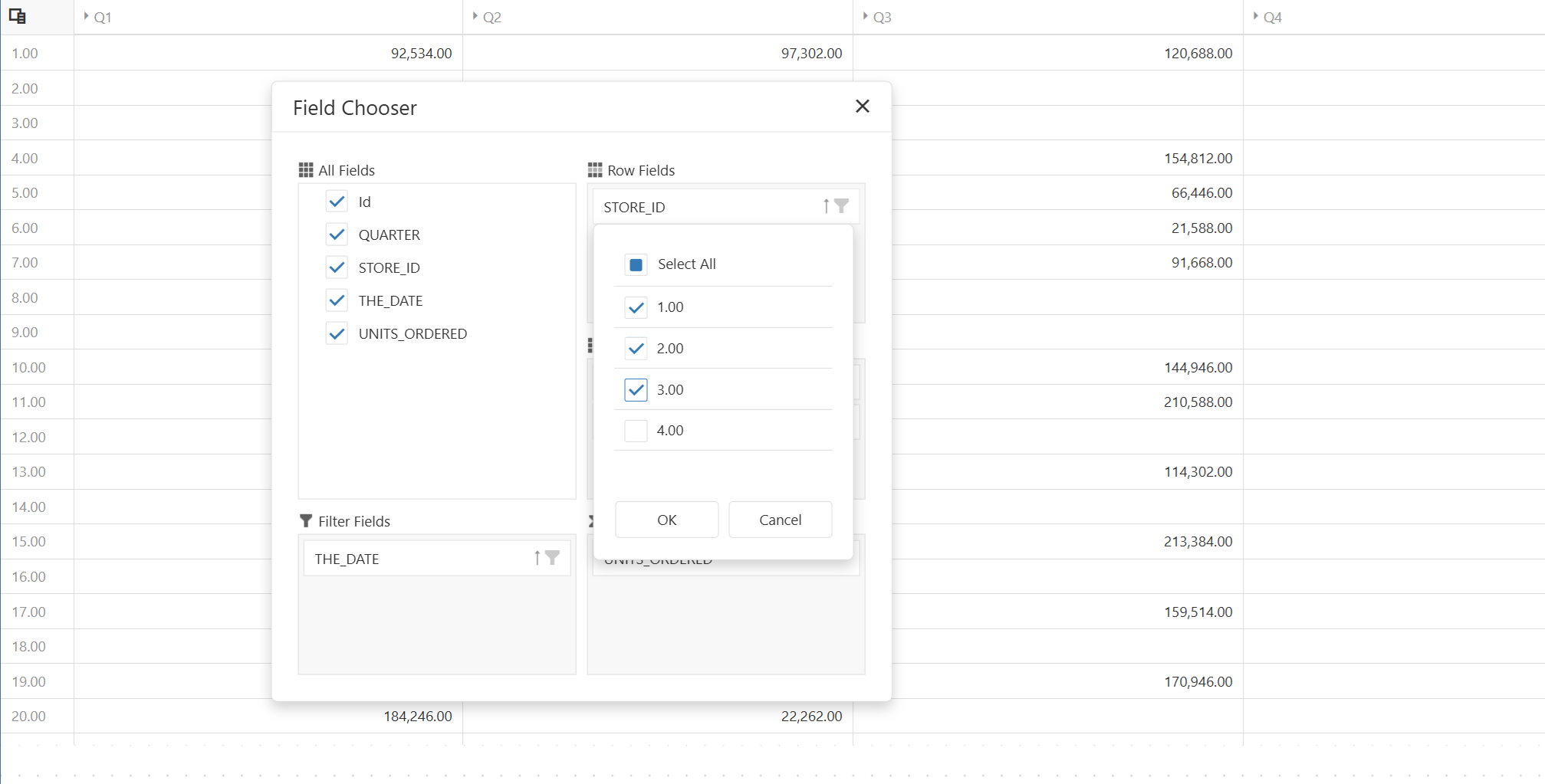Click the UNITS_ORDERED field label
Screen dimensions: 1545x784
(413, 333)
